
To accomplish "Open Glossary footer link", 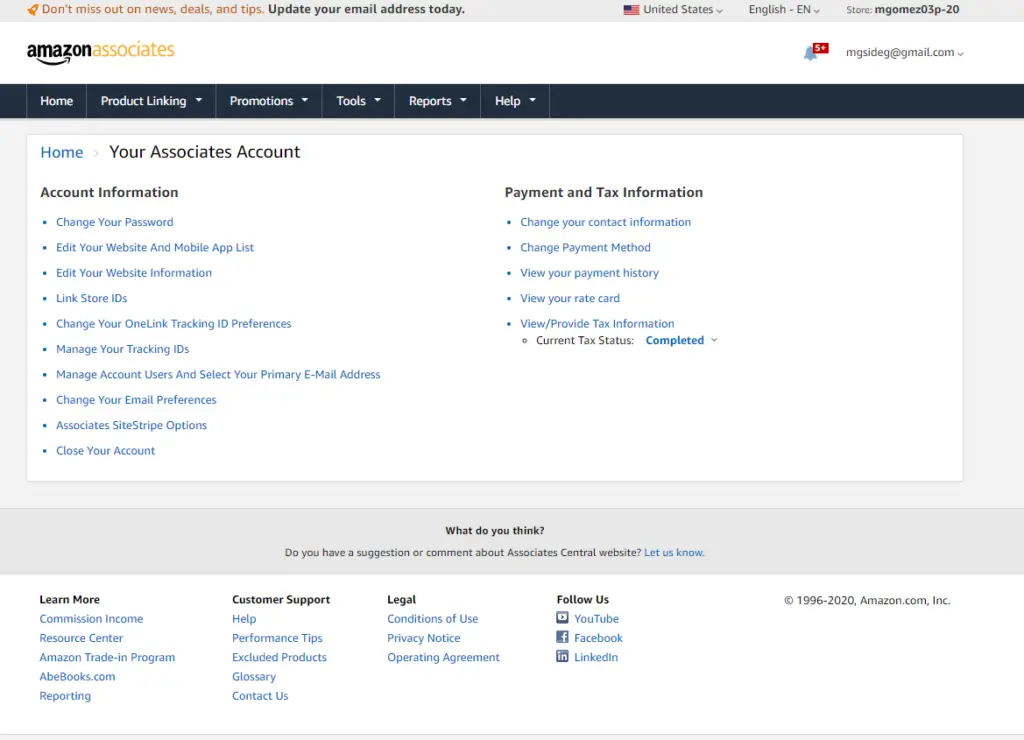I will 254,677.
